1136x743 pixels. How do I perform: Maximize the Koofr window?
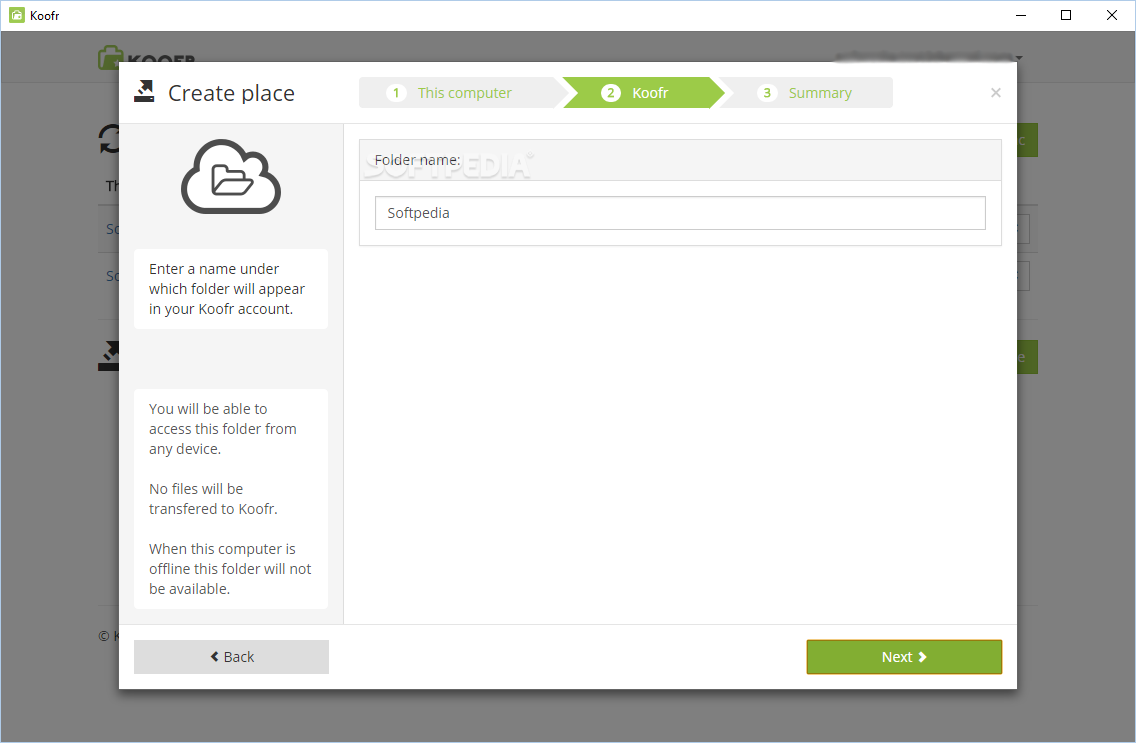1066,15
